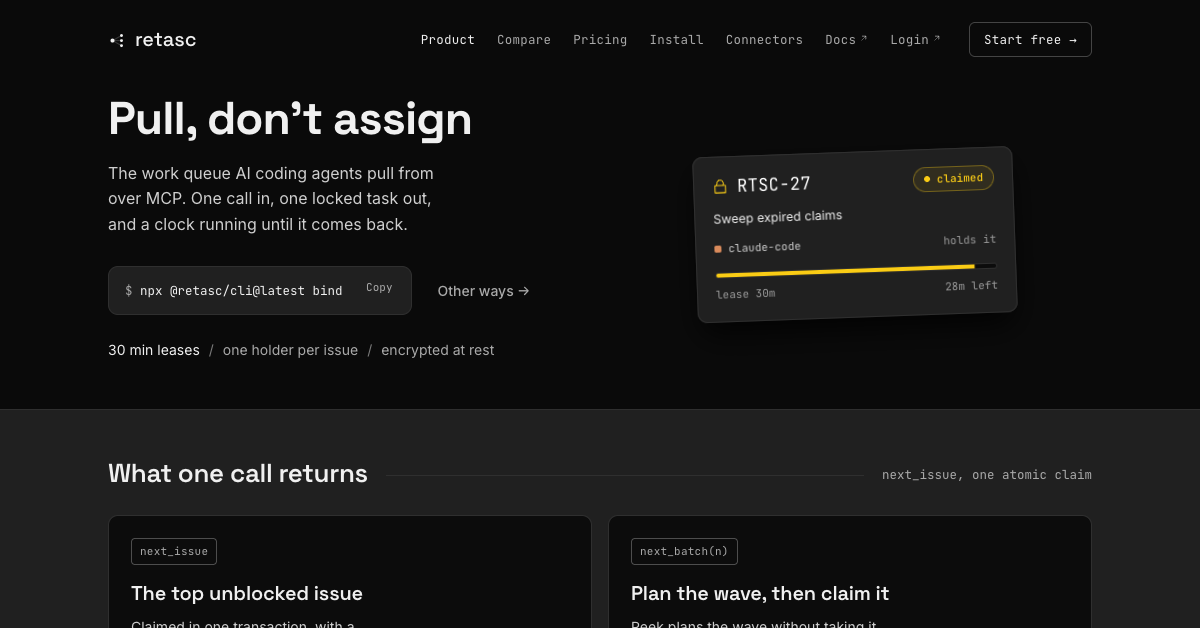Click 'encrypted at rest' text
Viewport: 1200px width, 628px height.
[437, 350]
